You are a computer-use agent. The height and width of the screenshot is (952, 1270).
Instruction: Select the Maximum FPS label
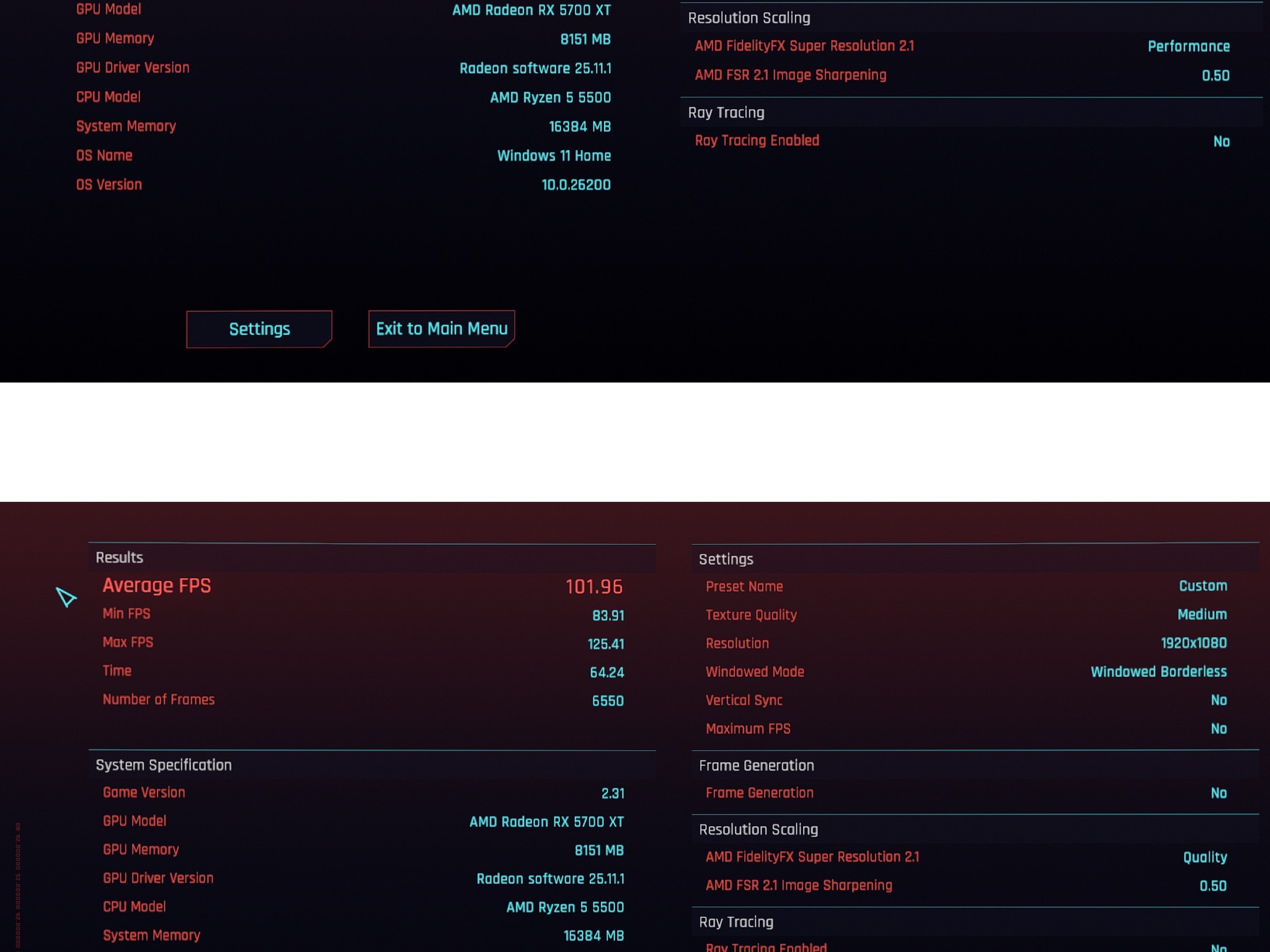pyautogui.click(x=748, y=729)
